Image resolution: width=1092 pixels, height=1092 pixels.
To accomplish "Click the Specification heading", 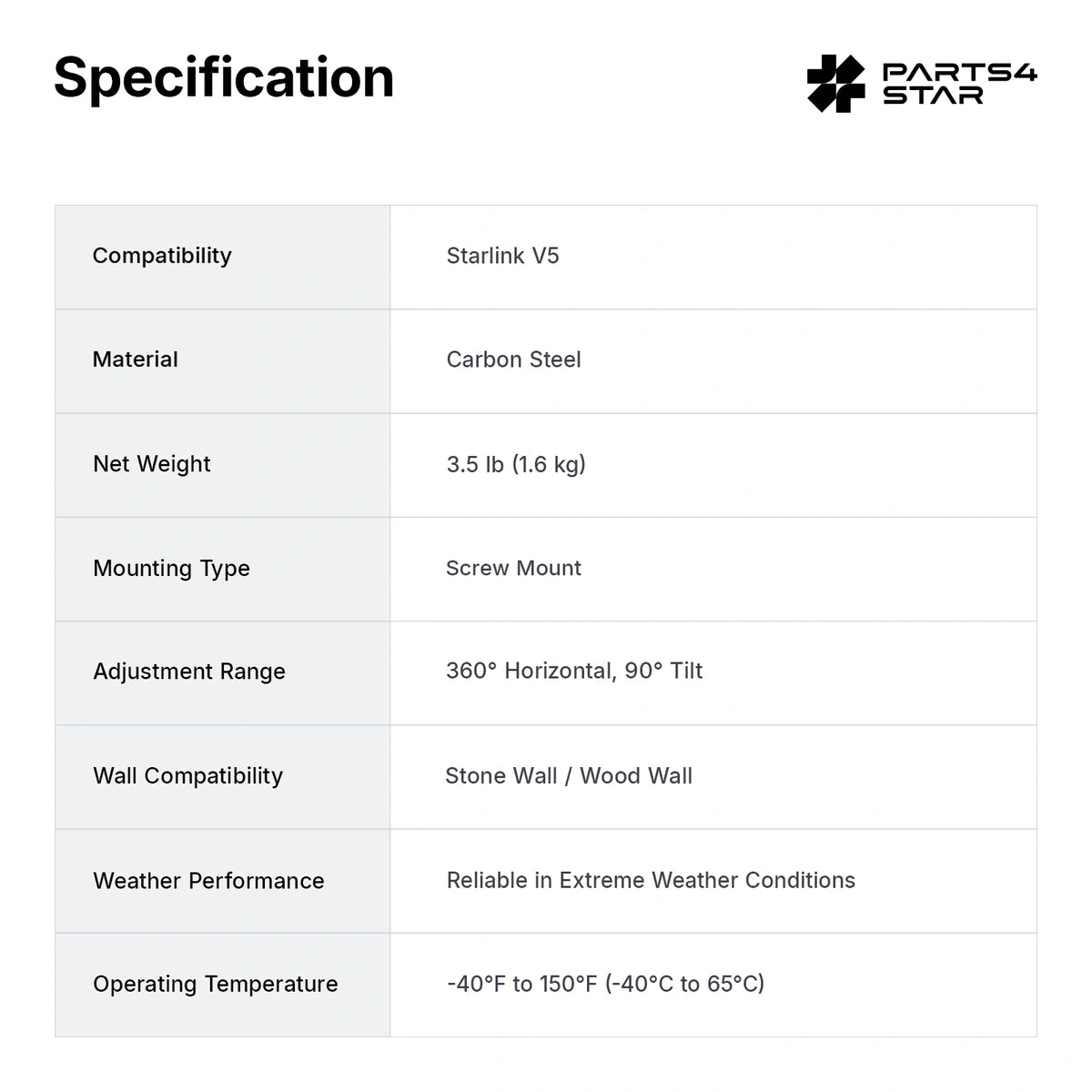I will (224, 77).
